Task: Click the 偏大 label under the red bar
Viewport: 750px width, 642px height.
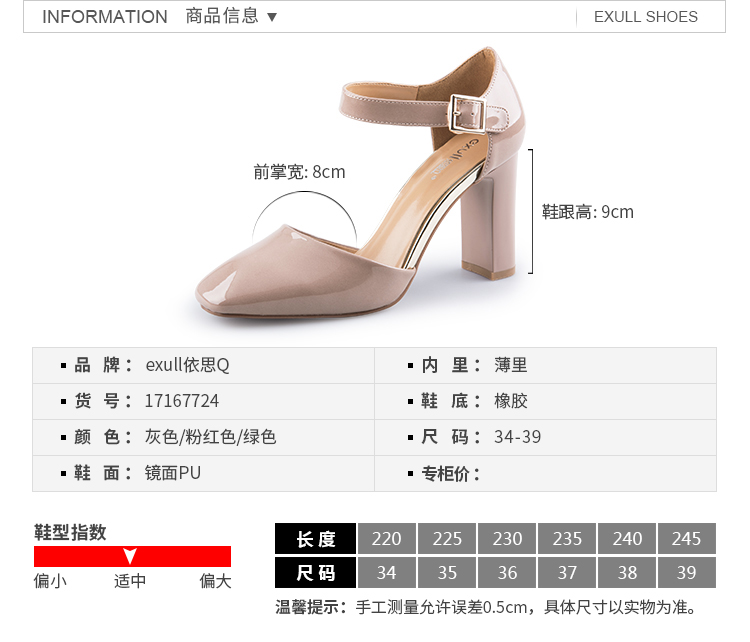Action: [x=215, y=581]
